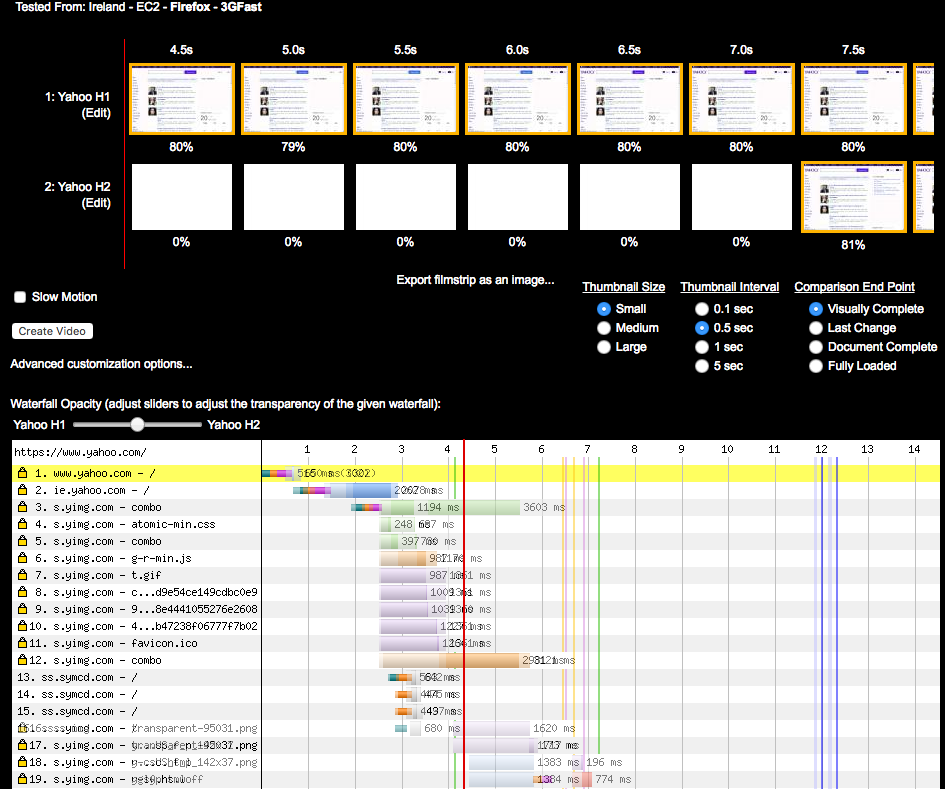This screenshot has height=789, width=945.
Task: Click lock icon on request 3 combo row
Action: [22, 507]
